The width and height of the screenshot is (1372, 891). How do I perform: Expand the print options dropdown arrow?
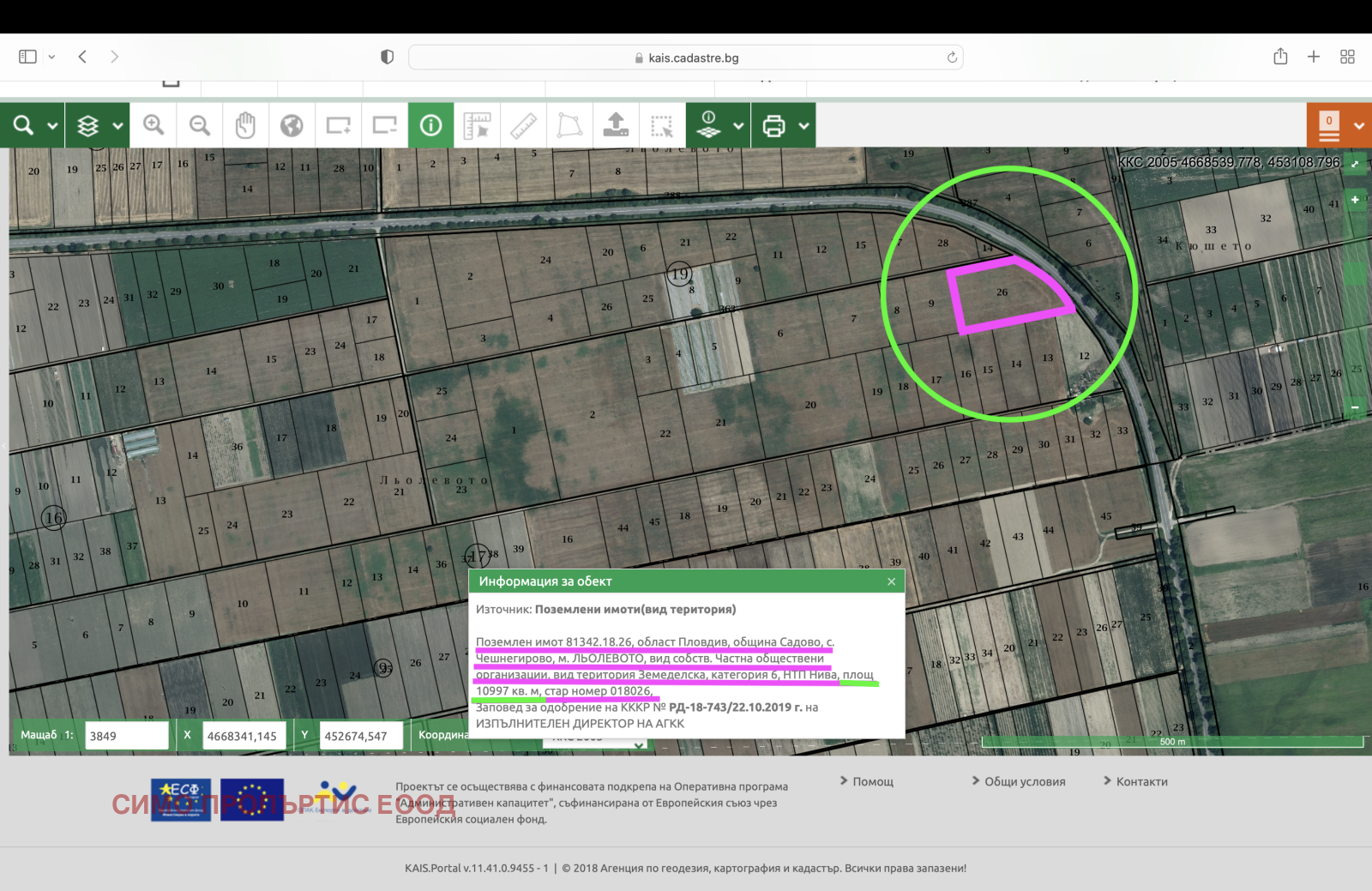click(x=803, y=126)
